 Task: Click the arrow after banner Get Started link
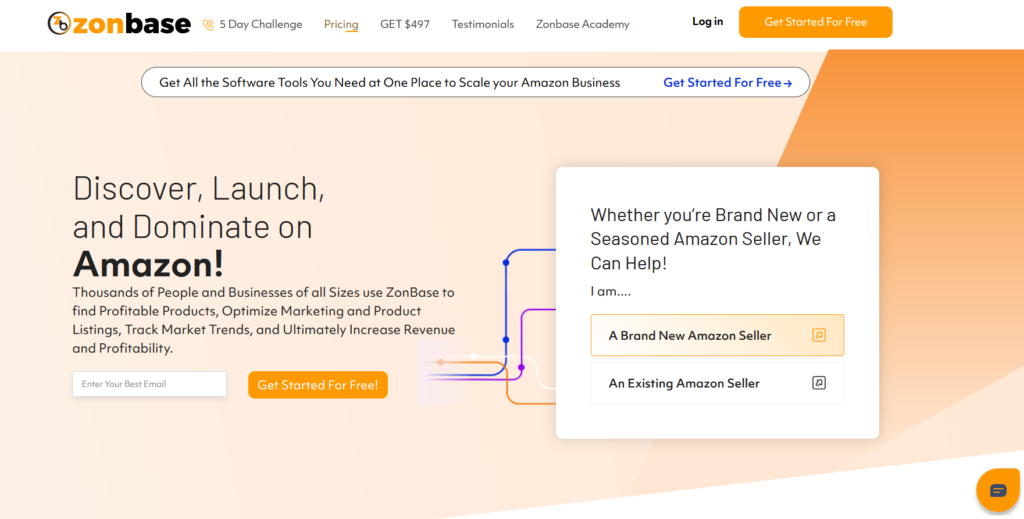click(788, 83)
